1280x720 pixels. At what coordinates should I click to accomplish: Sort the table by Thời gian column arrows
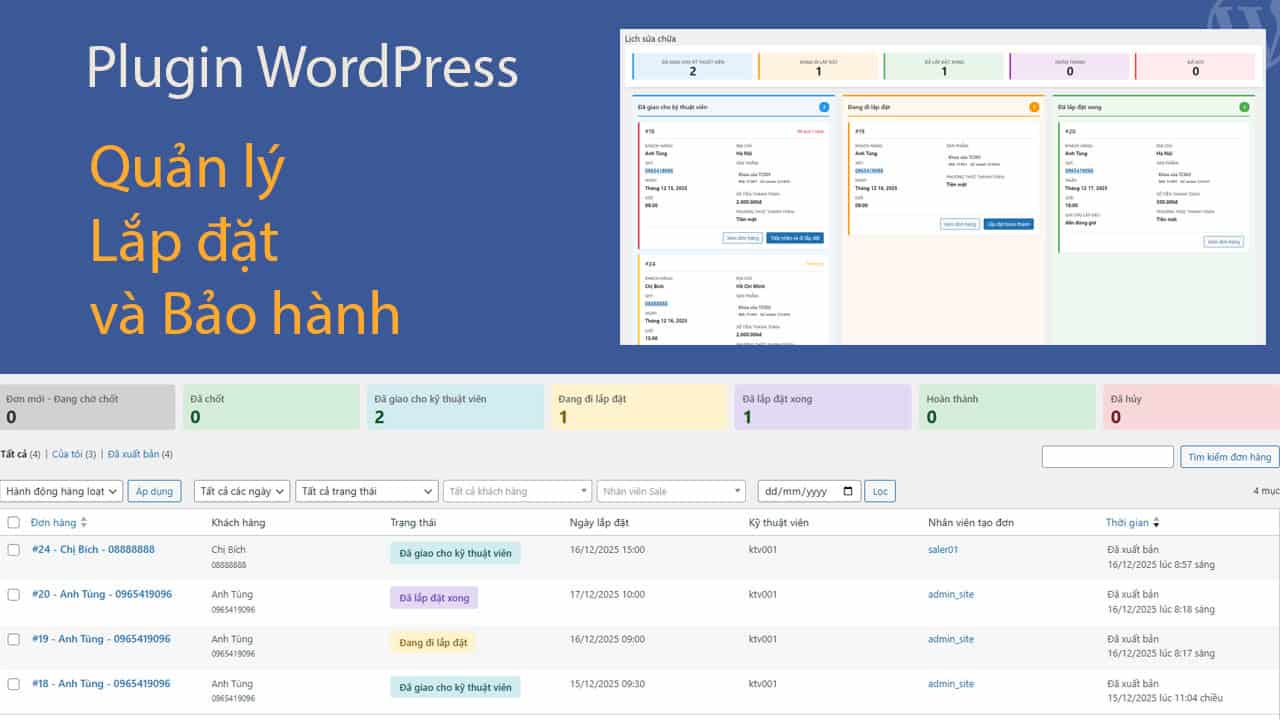(x=1158, y=522)
